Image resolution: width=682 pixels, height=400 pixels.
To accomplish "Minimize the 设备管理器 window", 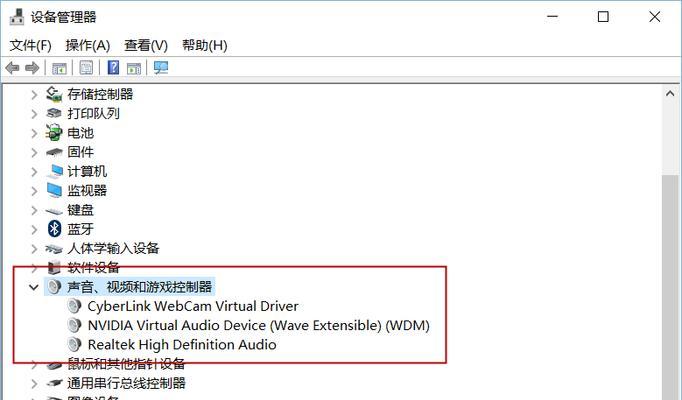I will point(552,17).
